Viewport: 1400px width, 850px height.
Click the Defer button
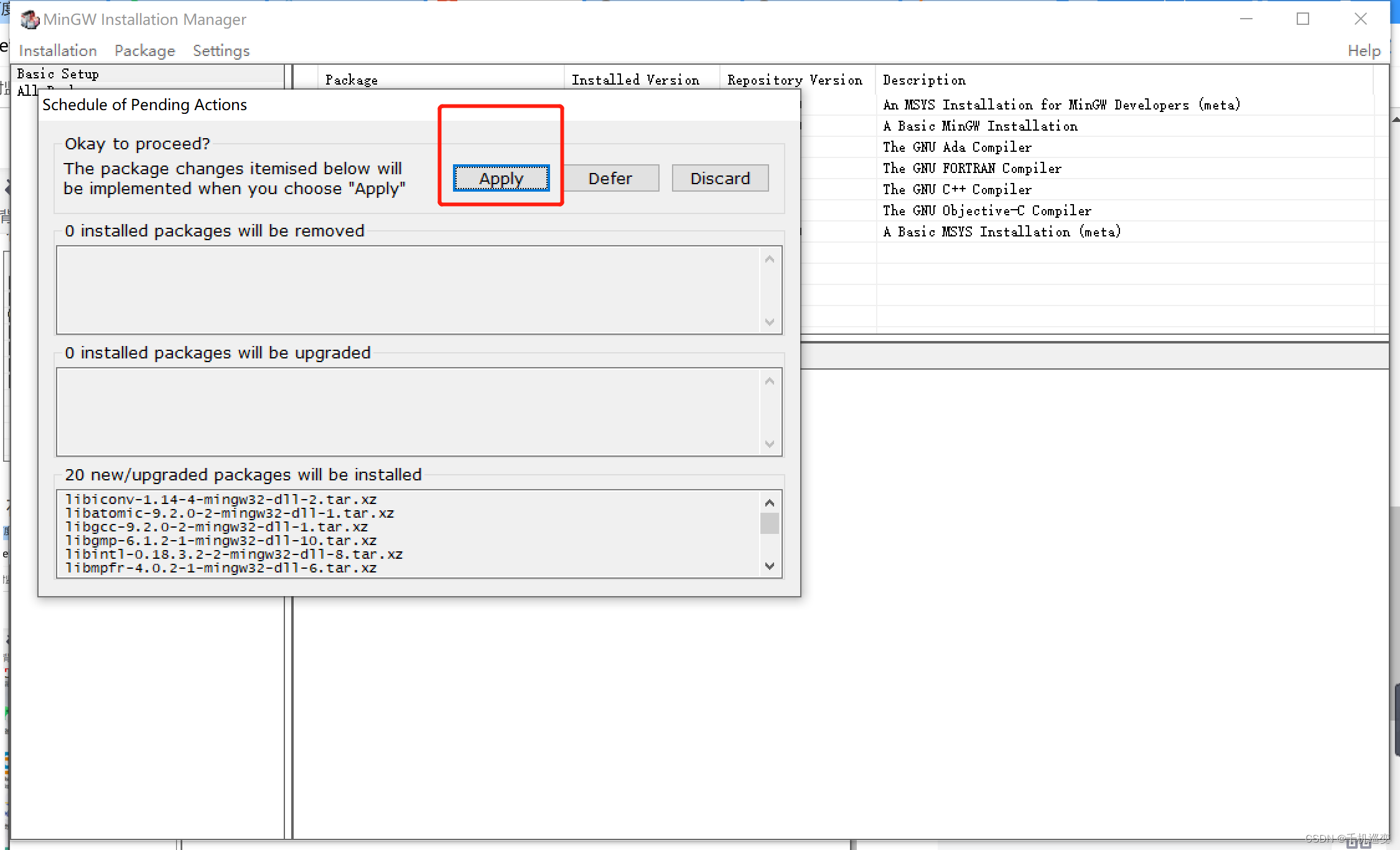(x=610, y=178)
